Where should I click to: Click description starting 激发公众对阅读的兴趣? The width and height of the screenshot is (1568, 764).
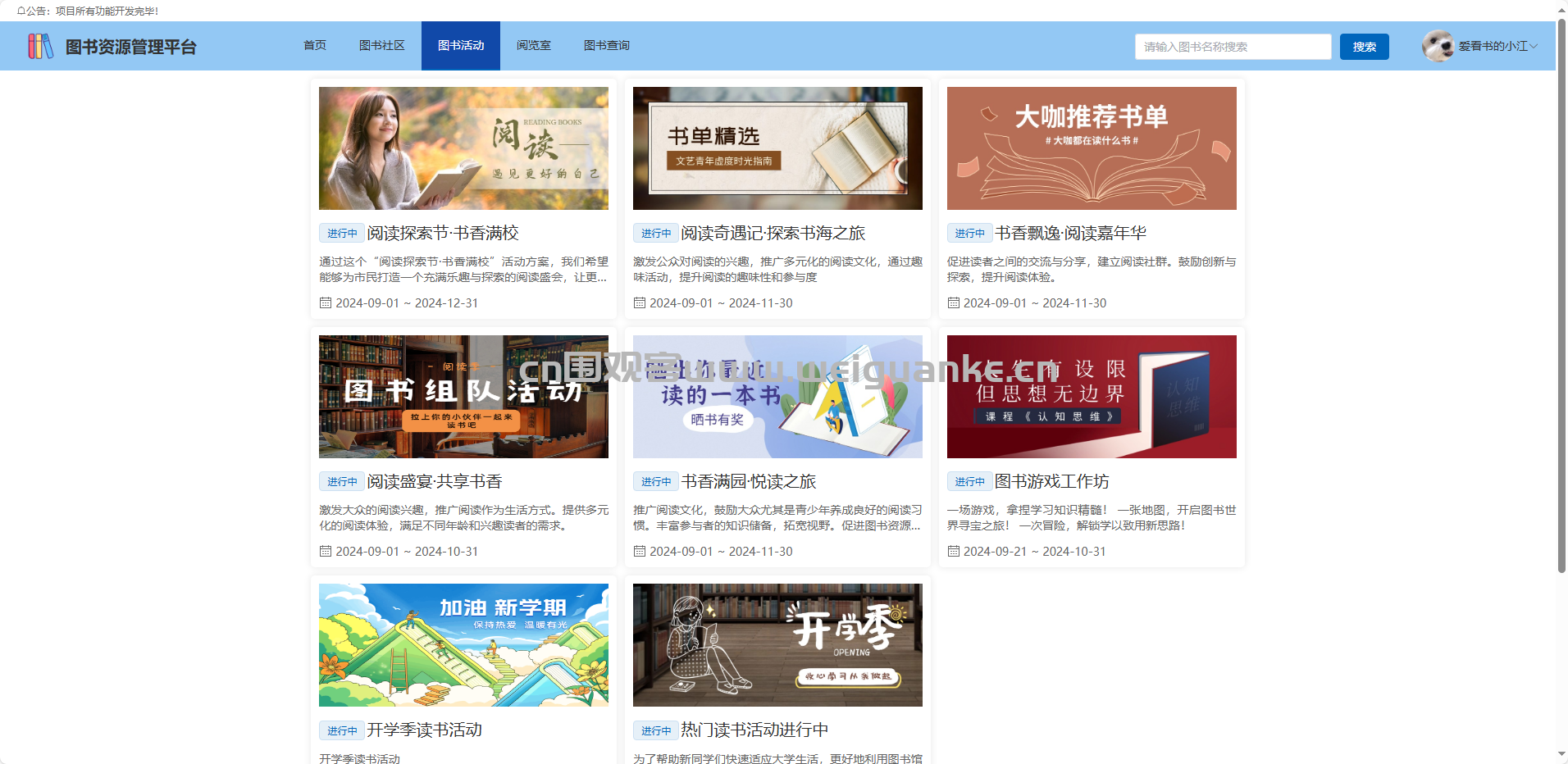click(777, 270)
